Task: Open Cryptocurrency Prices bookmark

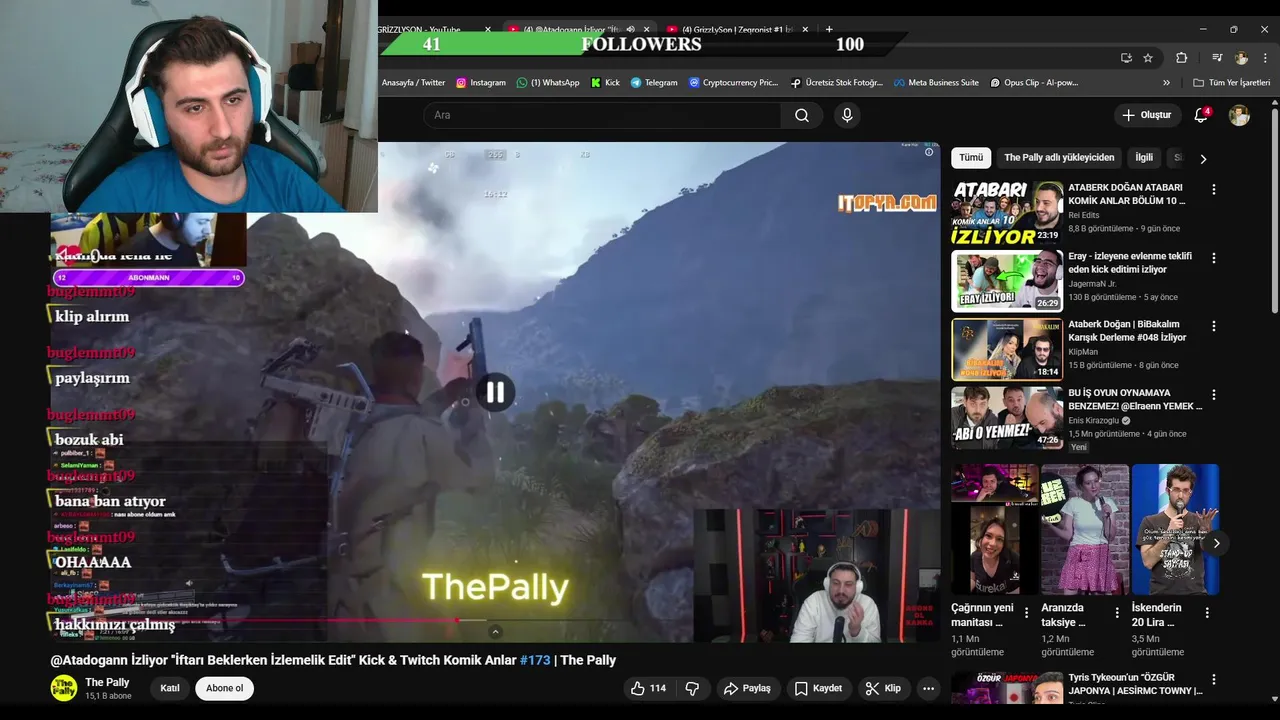Action: click(x=734, y=83)
